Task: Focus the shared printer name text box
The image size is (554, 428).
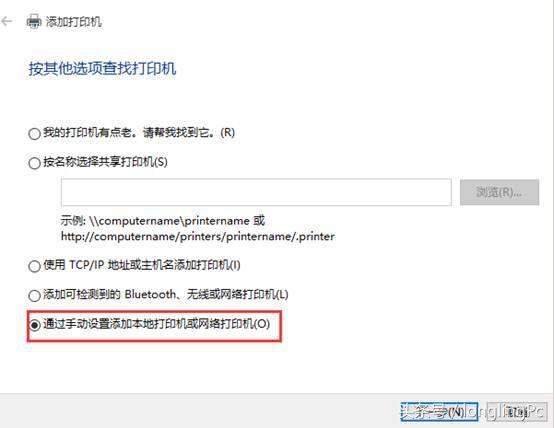Action: pyautogui.click(x=256, y=192)
